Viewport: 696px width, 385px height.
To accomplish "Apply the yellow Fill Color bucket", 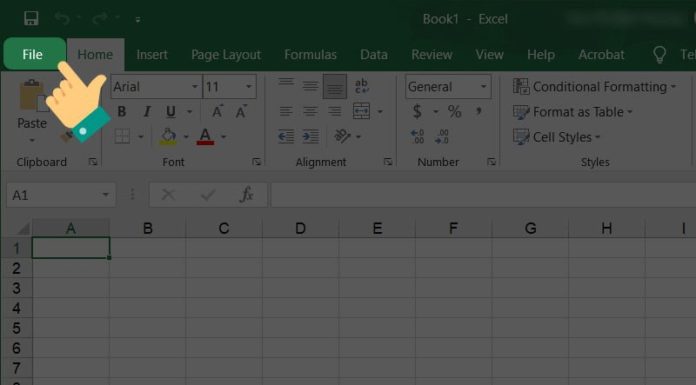I will click(168, 136).
